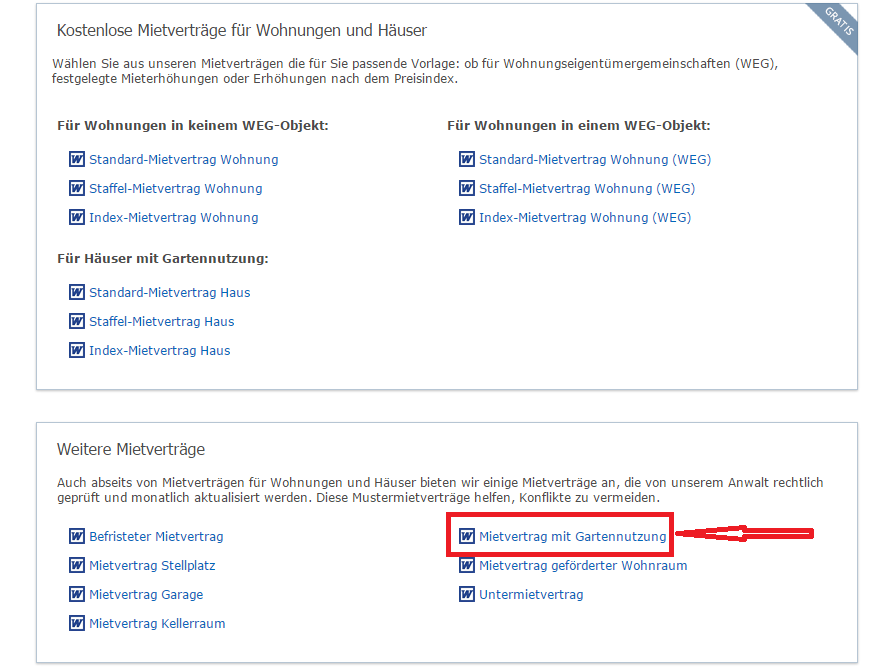Screen dimensions: 883x670
Task: Open Staffel-Mietvertrag Wohnung (WEG) link
Action: tap(586, 189)
